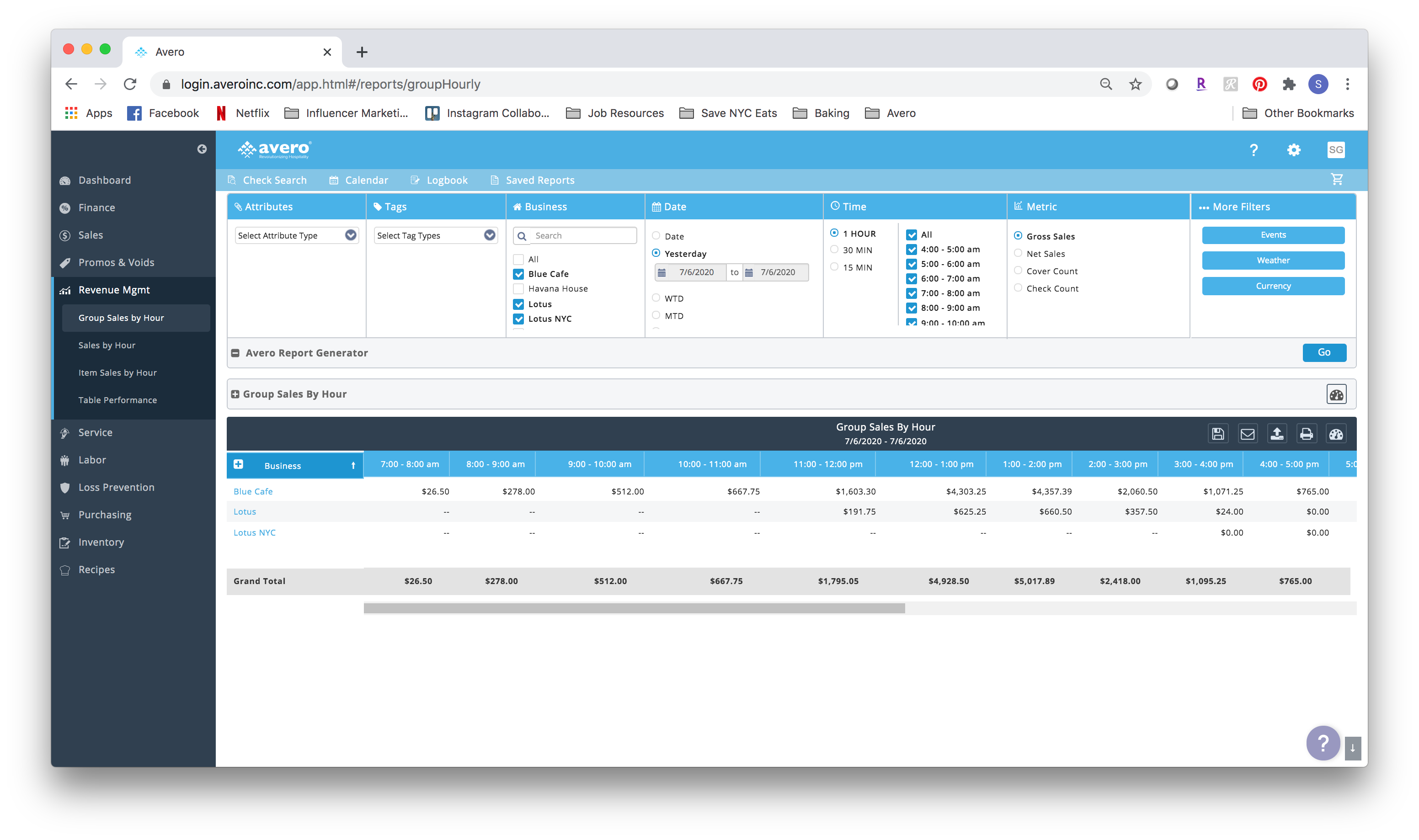Click the export upload icon
The image size is (1419, 840).
coord(1276,434)
